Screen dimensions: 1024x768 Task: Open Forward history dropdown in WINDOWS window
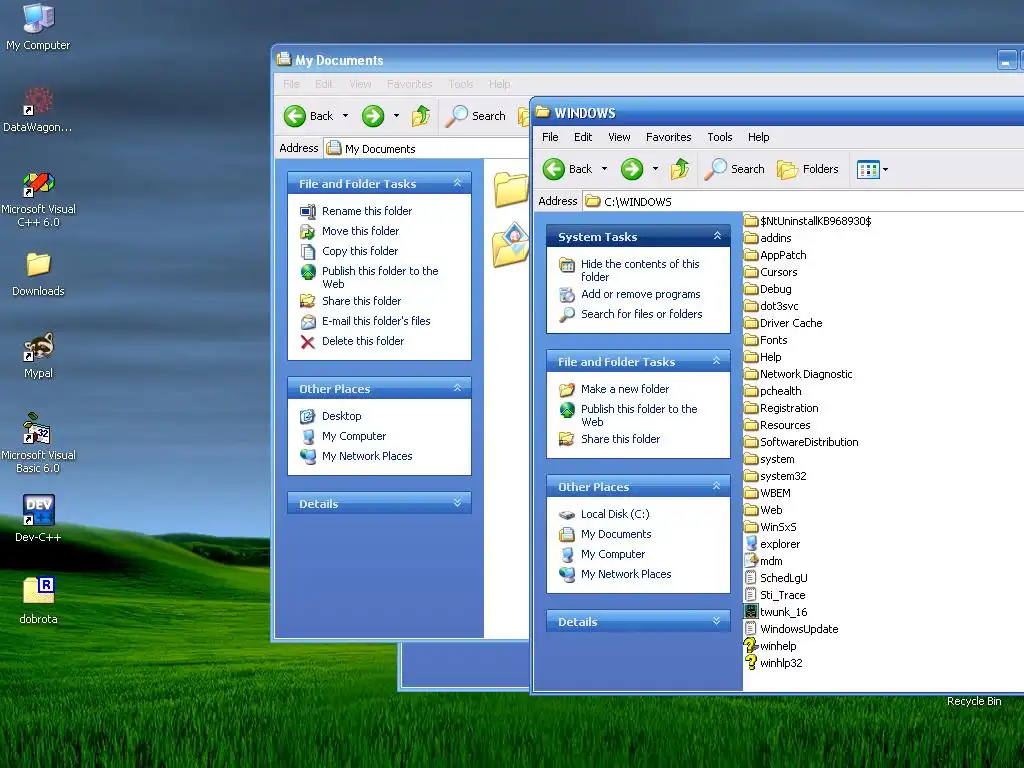(655, 169)
